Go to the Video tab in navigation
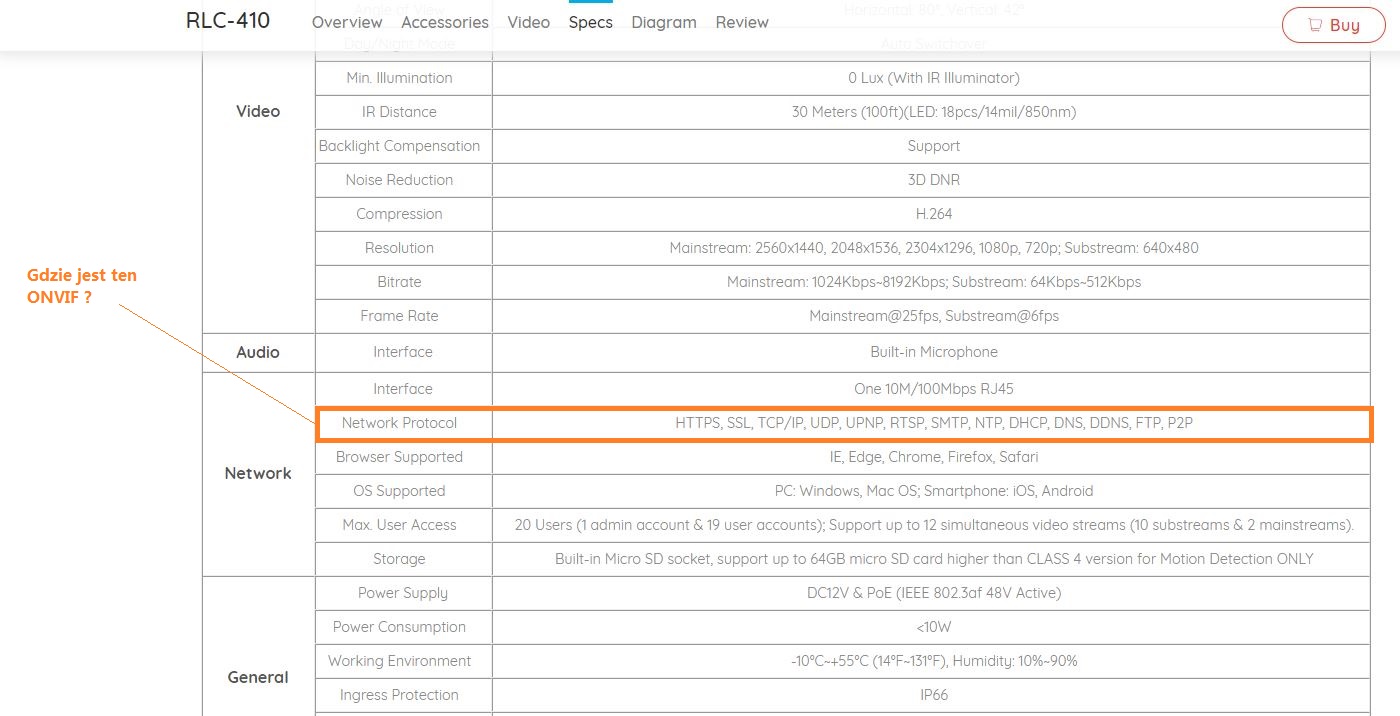This screenshot has height=716, width=1400. (529, 22)
